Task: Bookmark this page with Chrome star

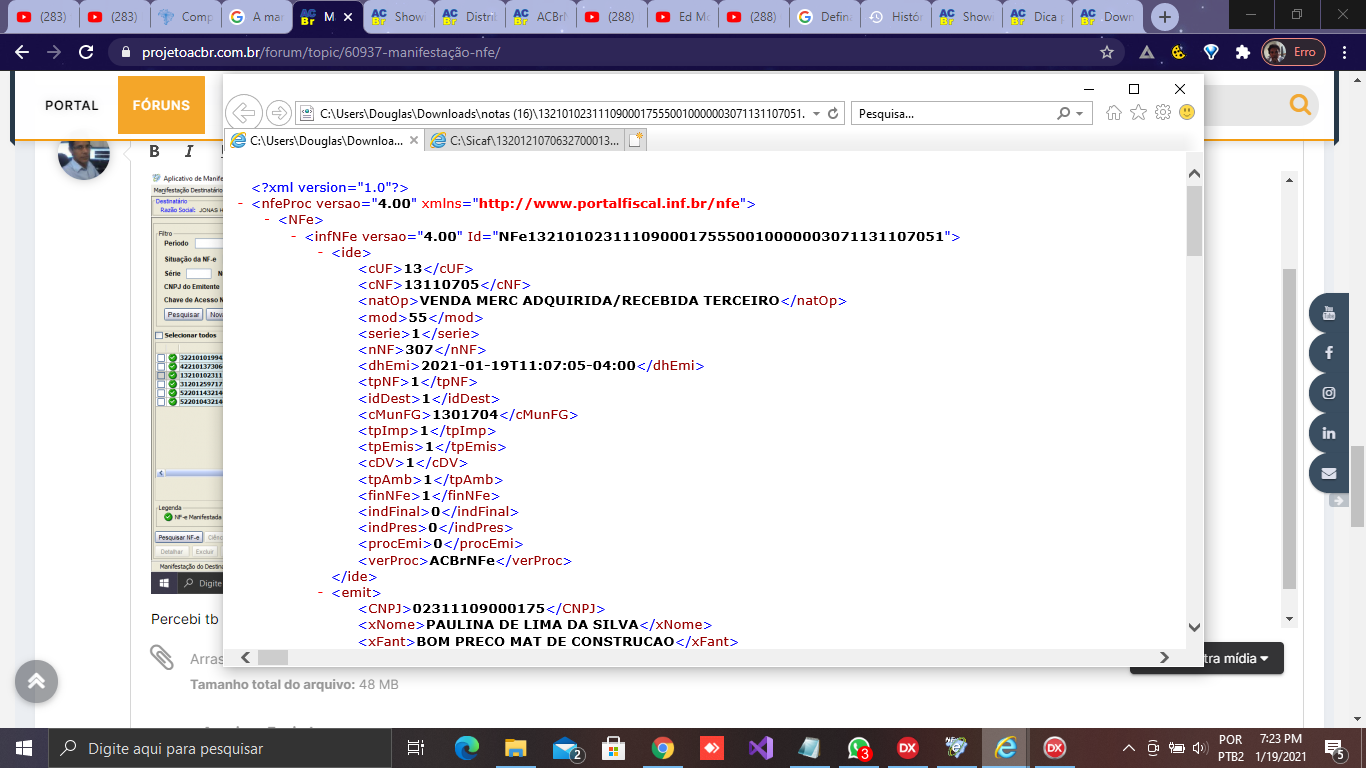Action: (x=1107, y=52)
